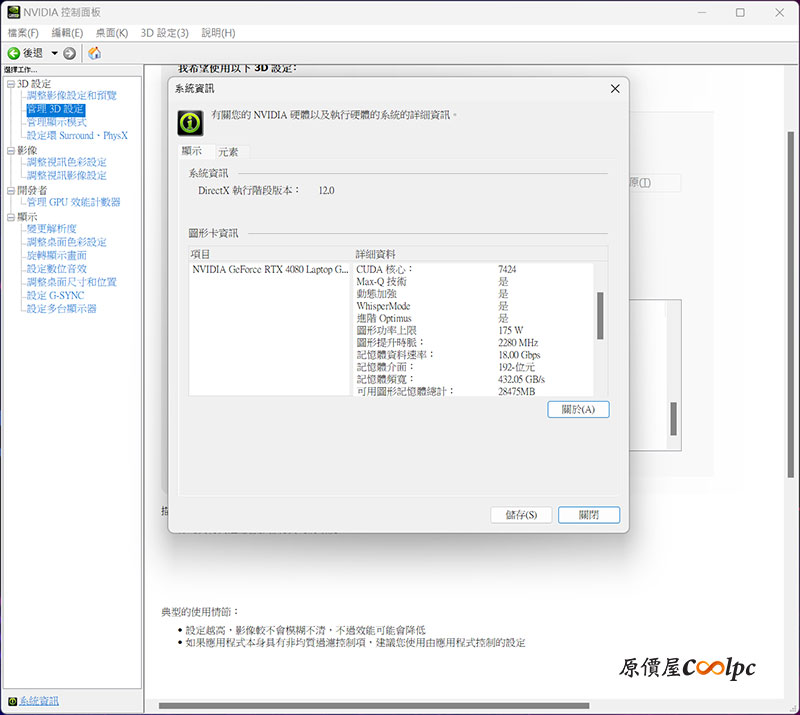
Task: Select 調整桌面尺寸和位置 in tree
Action: 72,282
